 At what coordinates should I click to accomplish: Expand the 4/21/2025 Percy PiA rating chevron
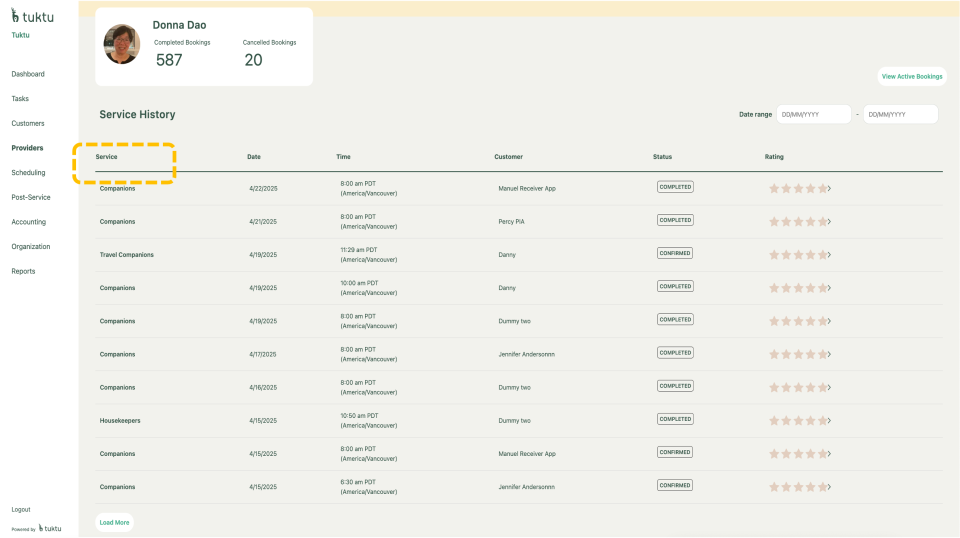click(829, 221)
